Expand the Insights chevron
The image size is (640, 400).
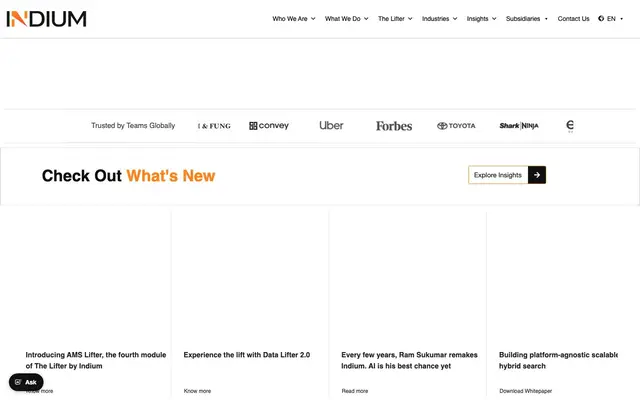click(494, 19)
